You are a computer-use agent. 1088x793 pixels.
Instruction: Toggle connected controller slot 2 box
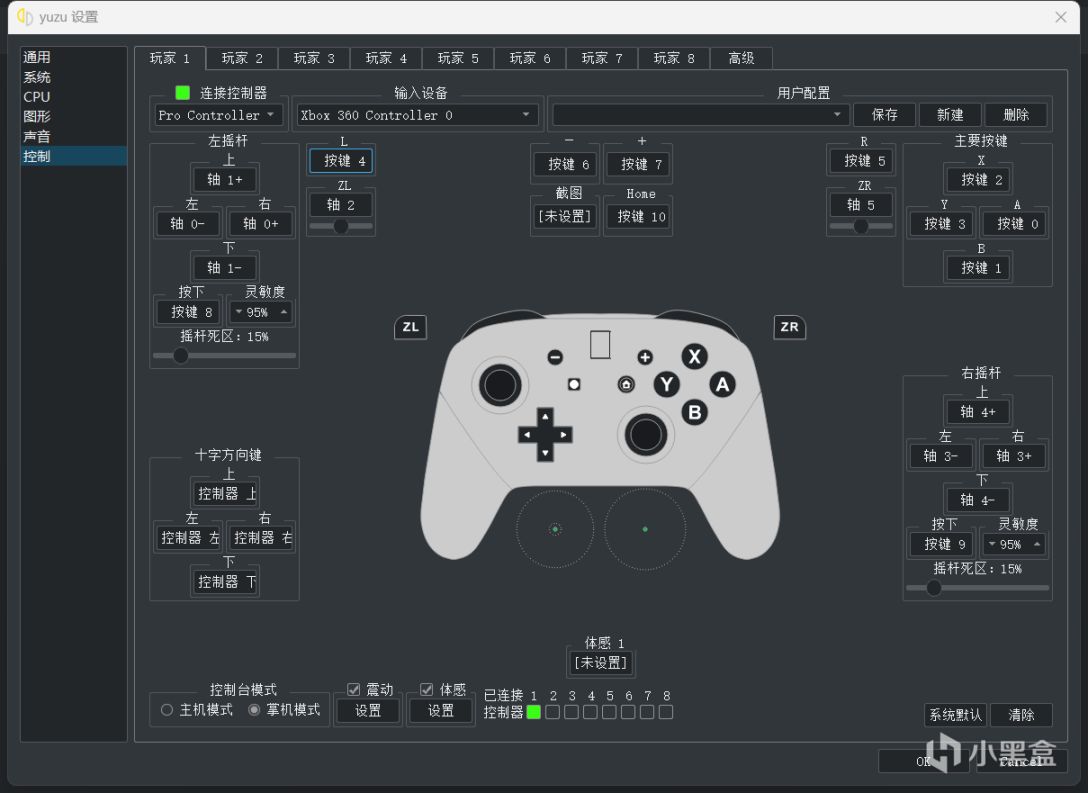tap(553, 712)
